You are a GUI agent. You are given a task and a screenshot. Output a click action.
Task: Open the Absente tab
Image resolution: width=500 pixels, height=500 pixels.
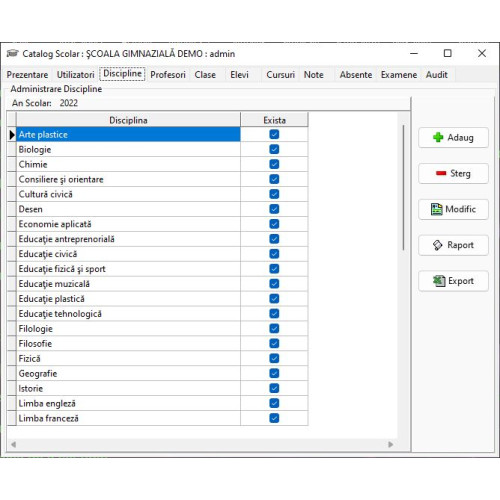pos(356,75)
